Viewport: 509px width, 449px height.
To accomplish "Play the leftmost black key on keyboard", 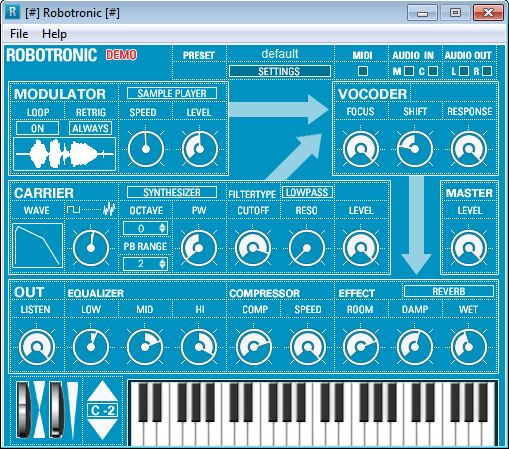I will click(x=143, y=402).
